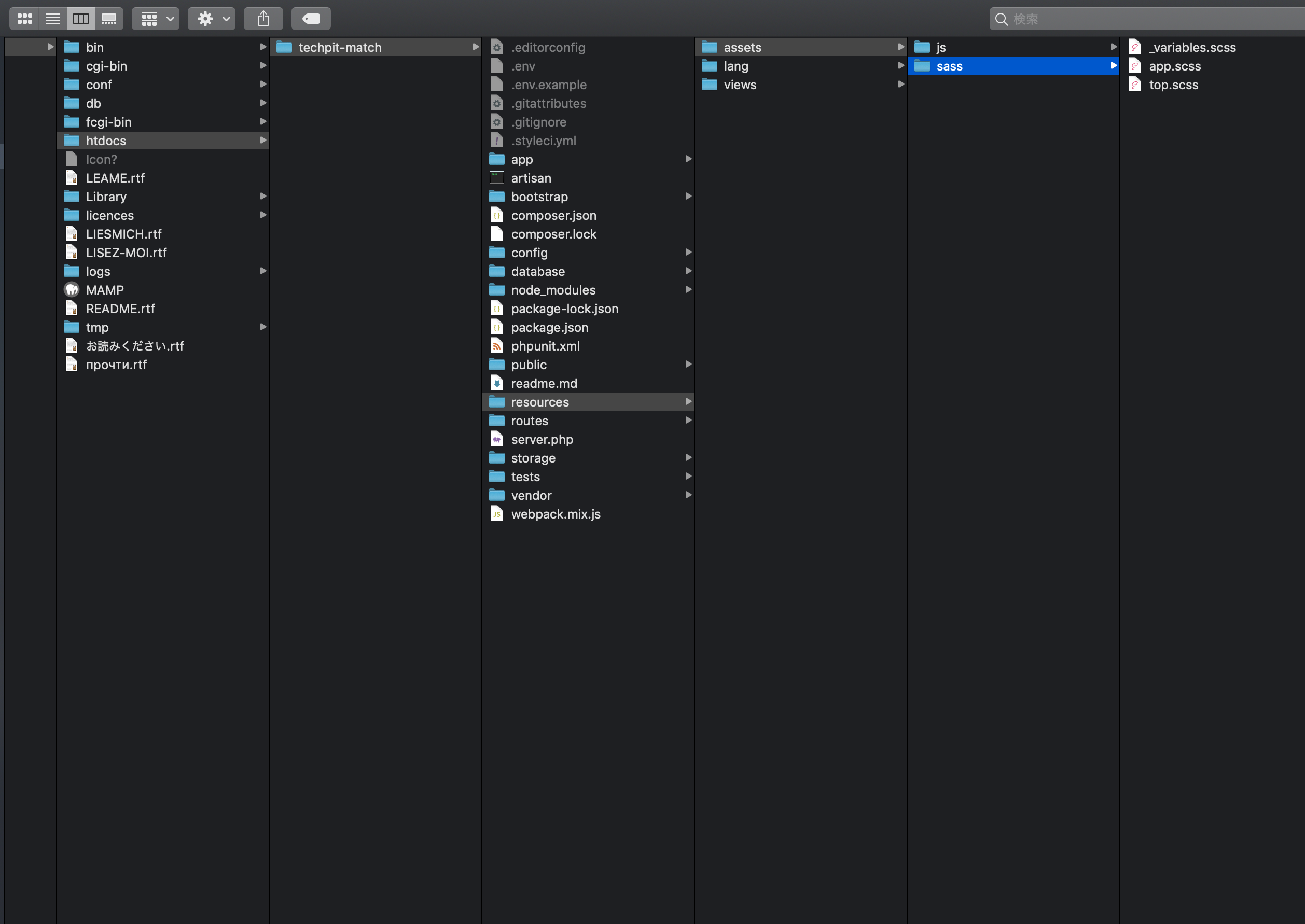Select the LEAME.rtf document icon

[x=72, y=177]
